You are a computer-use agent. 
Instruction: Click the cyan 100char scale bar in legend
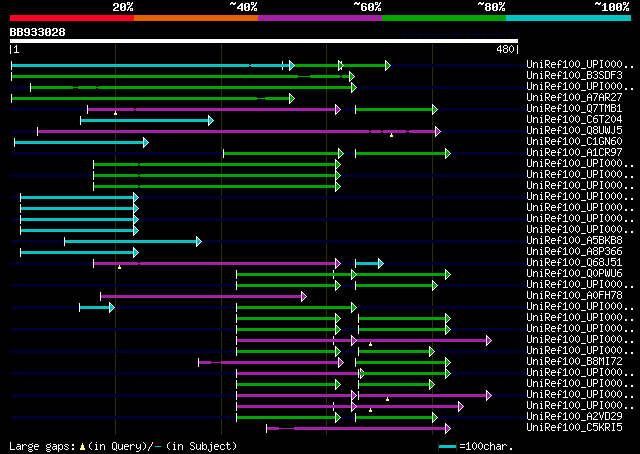pos(448,447)
